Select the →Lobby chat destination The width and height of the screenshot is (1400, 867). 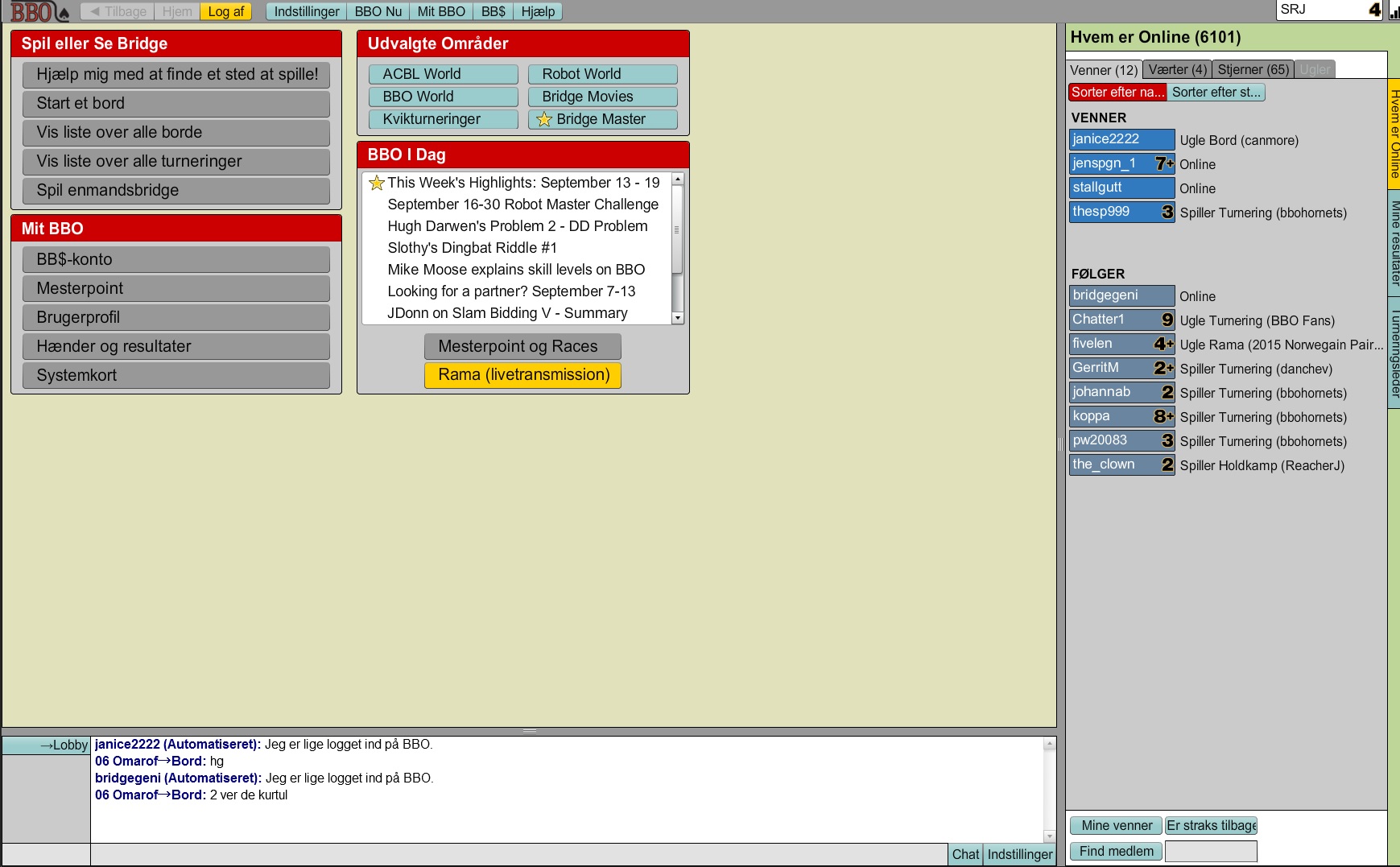coord(47,745)
